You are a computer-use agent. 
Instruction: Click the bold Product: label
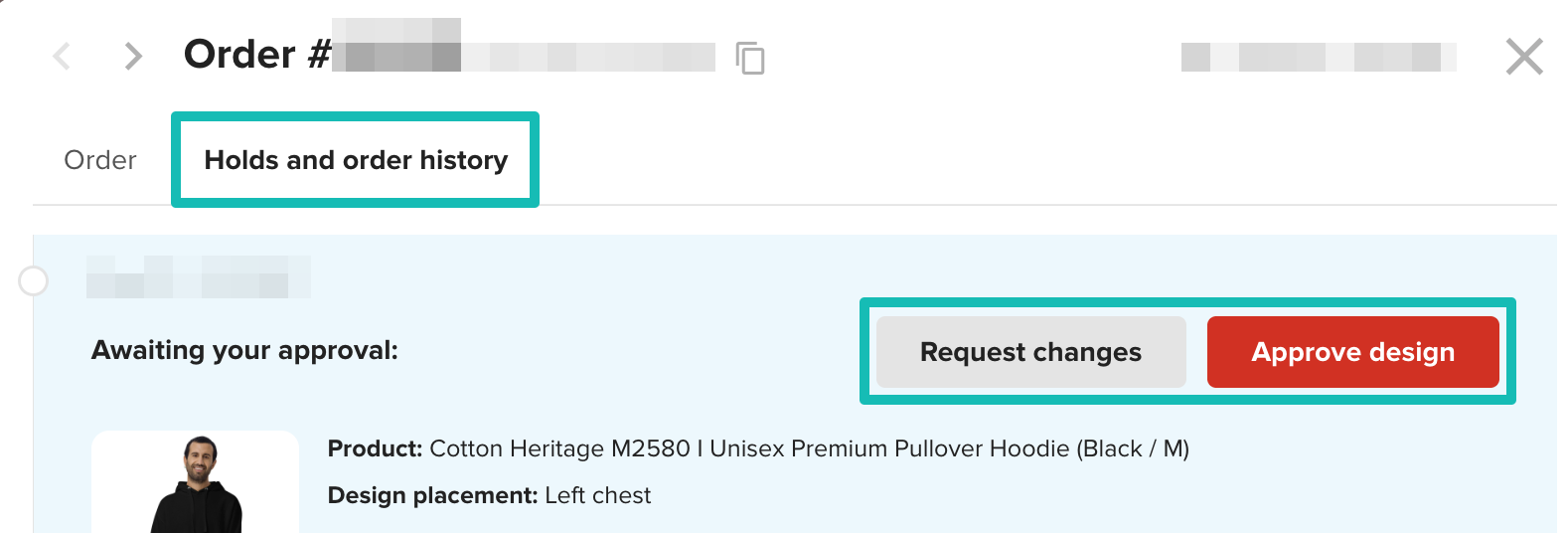coord(376,448)
